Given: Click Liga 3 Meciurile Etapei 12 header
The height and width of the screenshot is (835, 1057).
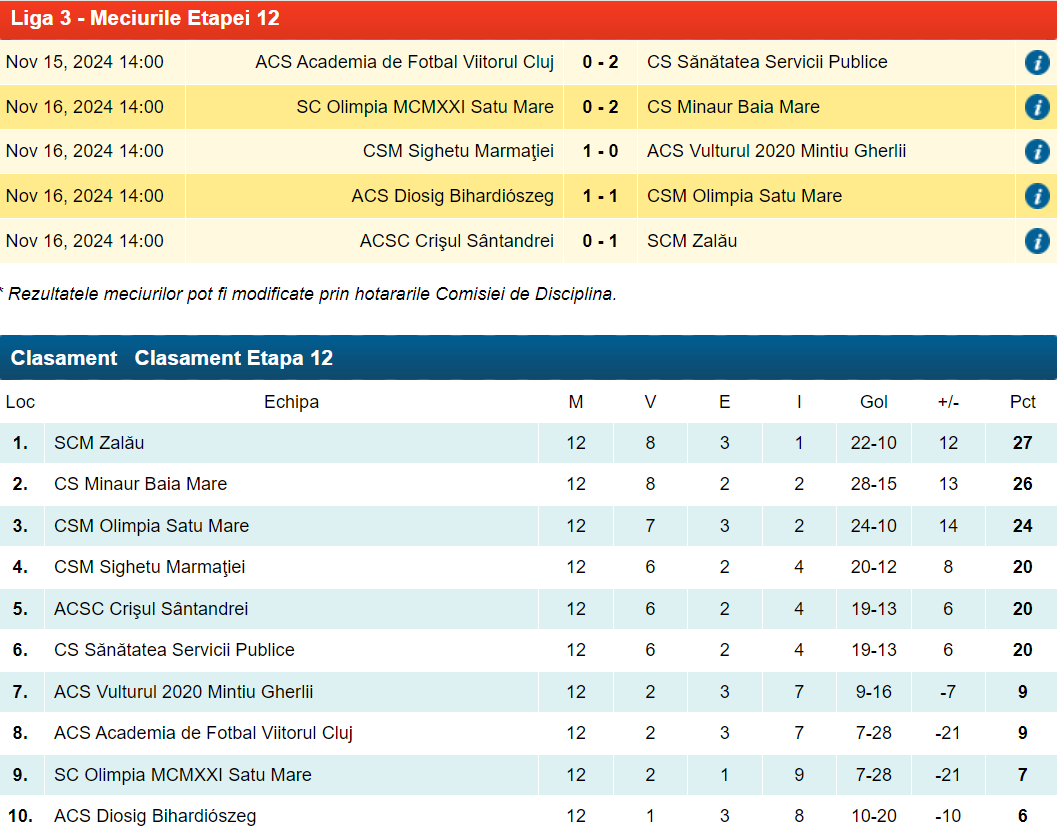Looking at the screenshot, I should pos(146,18).
